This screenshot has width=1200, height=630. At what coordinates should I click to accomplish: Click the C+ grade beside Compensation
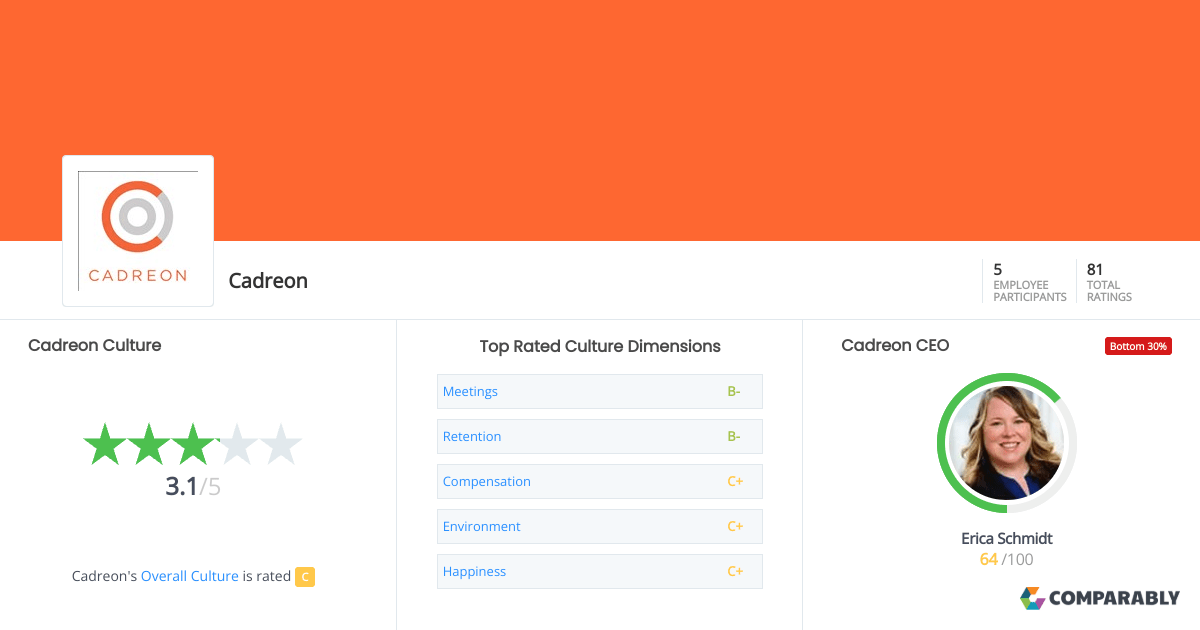[735, 481]
